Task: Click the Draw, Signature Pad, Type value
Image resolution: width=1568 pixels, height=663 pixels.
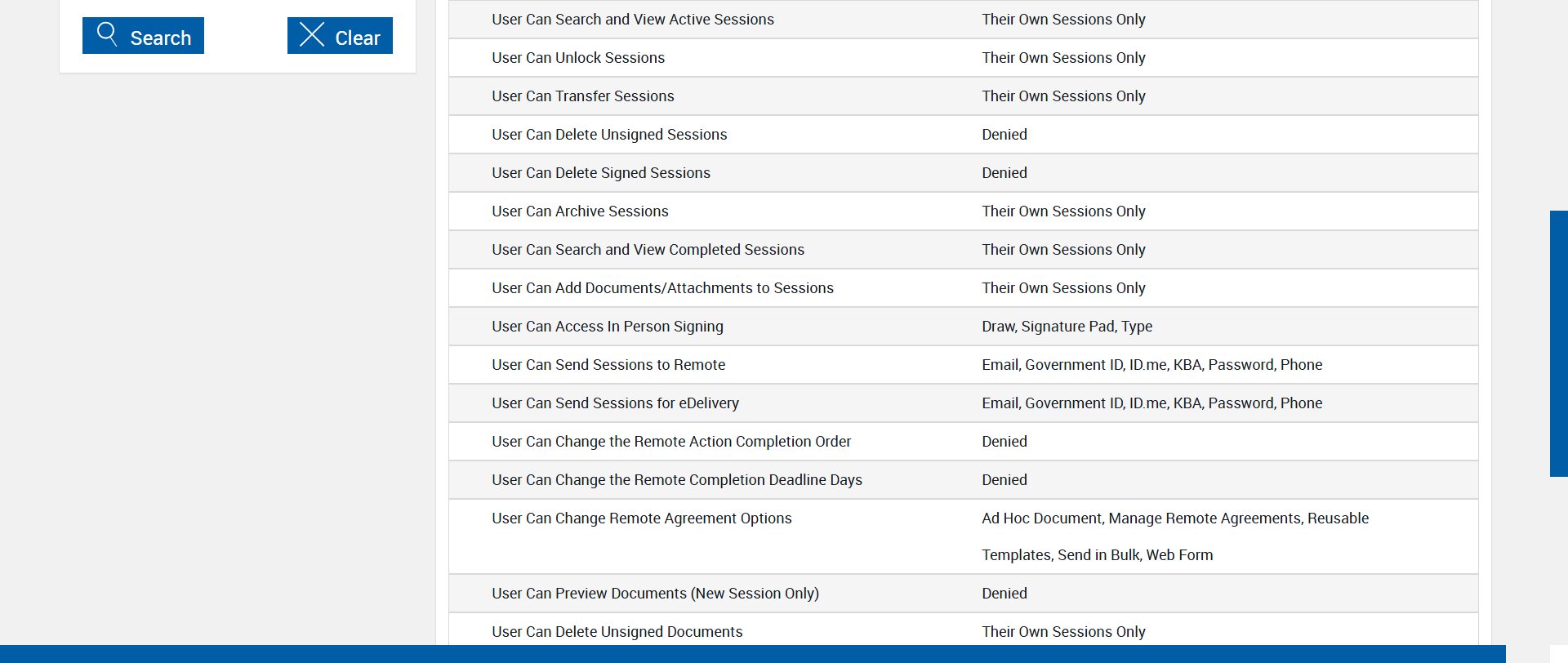Action: coord(1067,327)
